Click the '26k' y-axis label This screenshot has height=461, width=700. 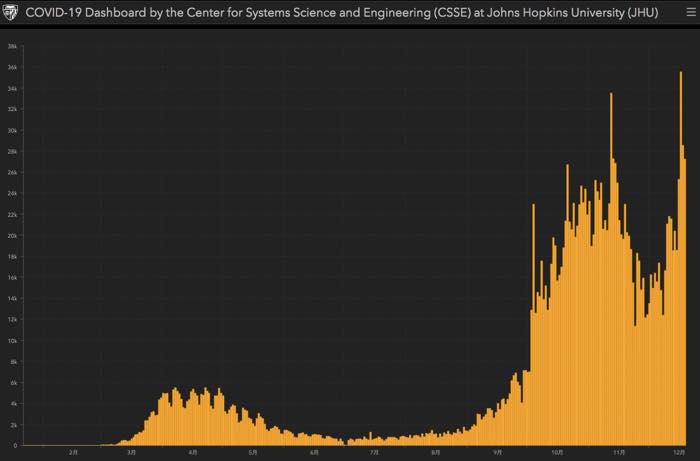[x=12, y=173]
